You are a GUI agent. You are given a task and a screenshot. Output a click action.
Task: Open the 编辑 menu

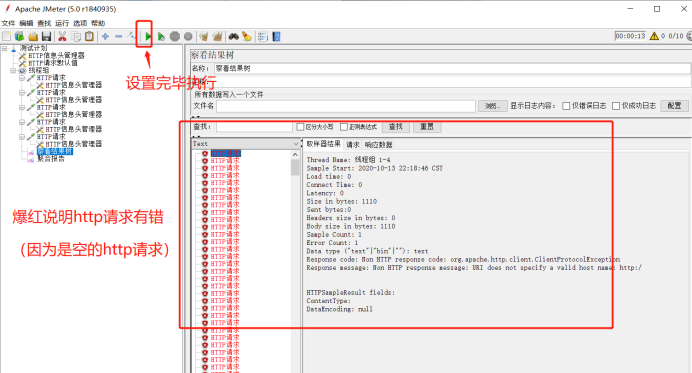26,23
